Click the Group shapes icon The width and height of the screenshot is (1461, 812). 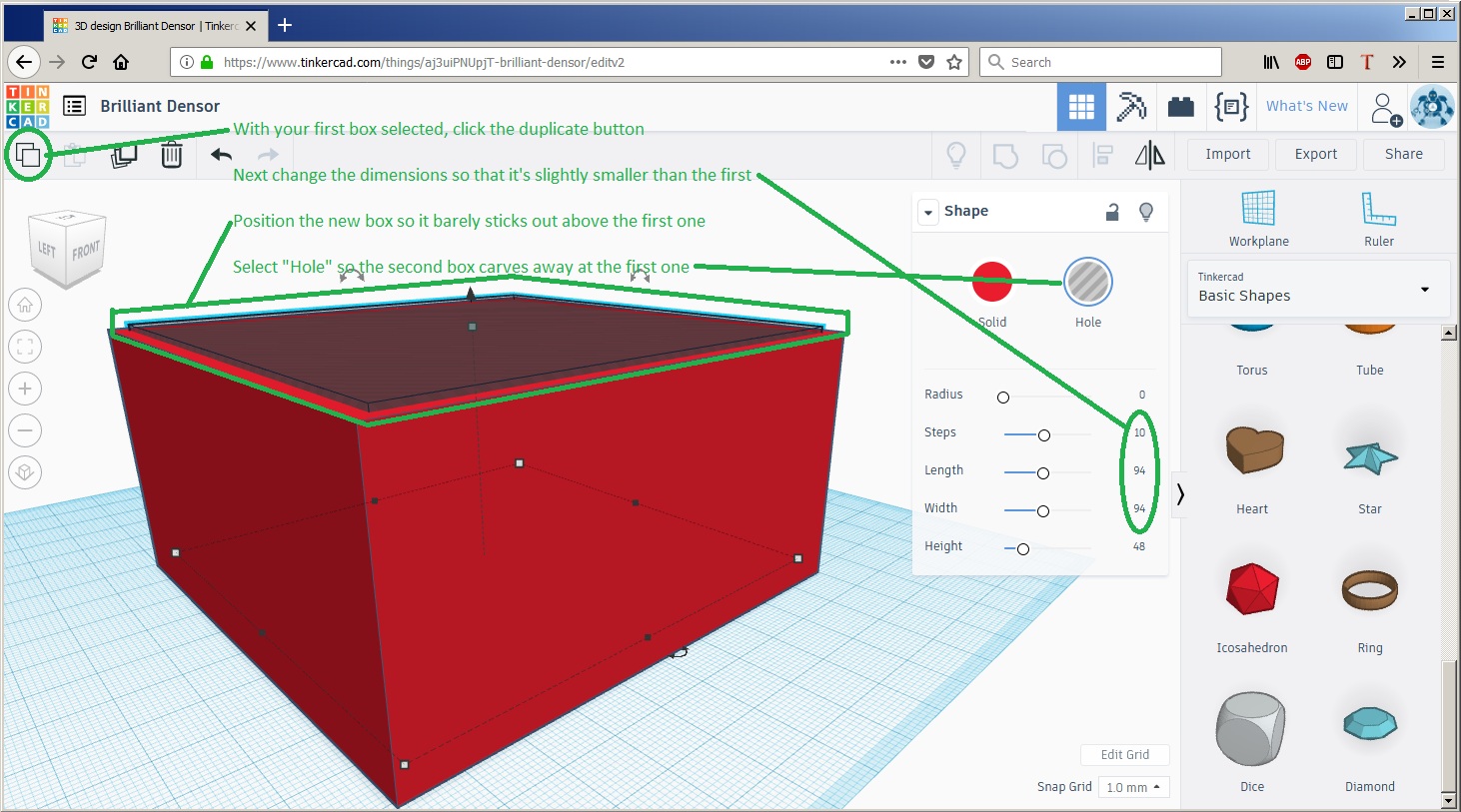pos(1005,155)
